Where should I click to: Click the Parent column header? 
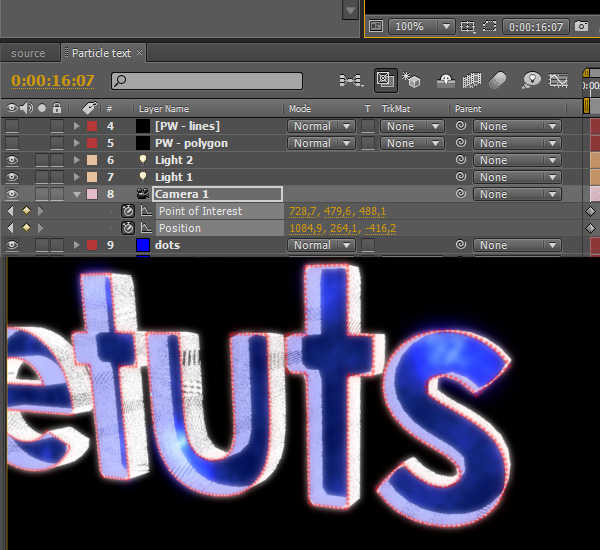tap(468, 109)
